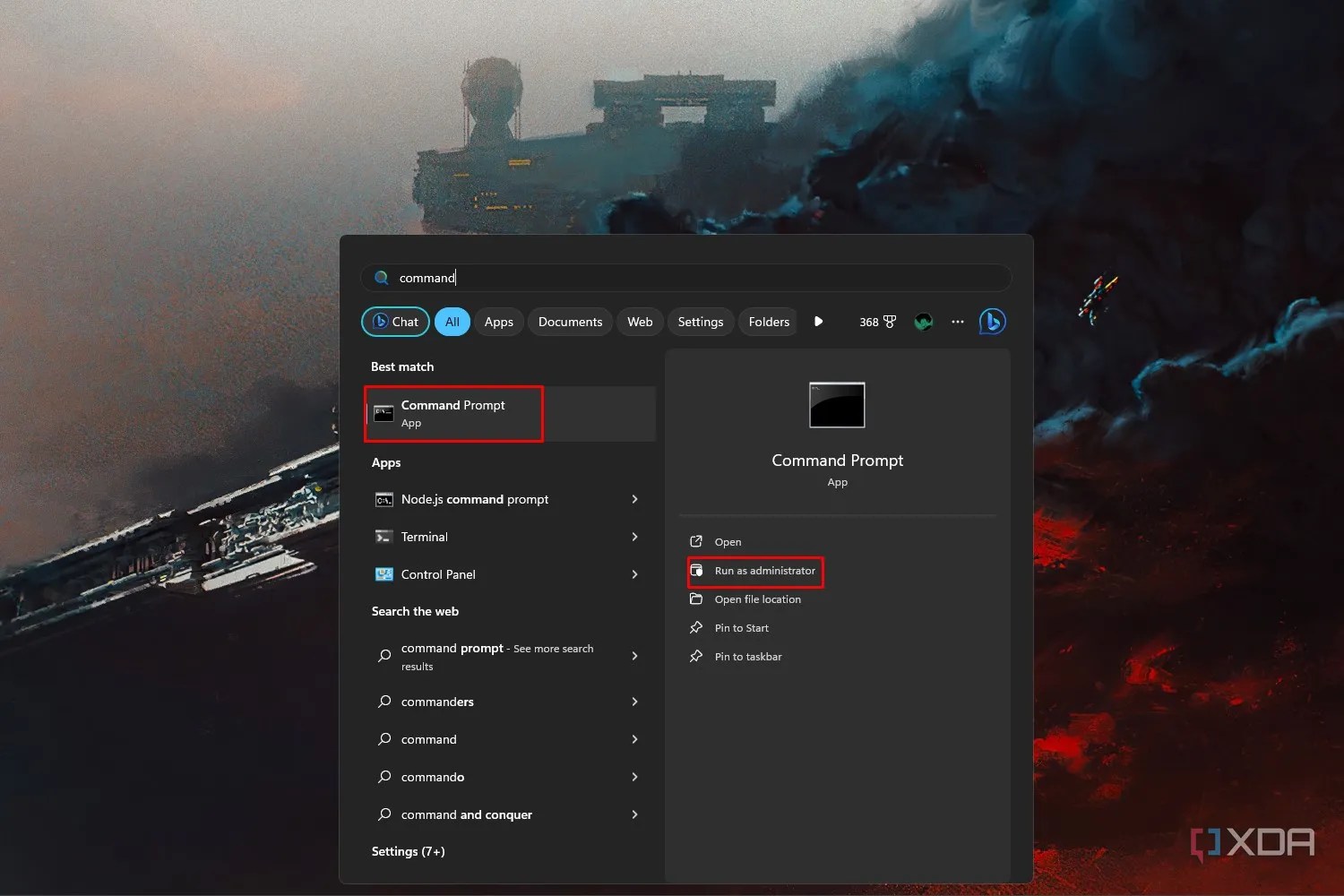
Task: Switch to the Web filter tab
Action: [x=639, y=321]
